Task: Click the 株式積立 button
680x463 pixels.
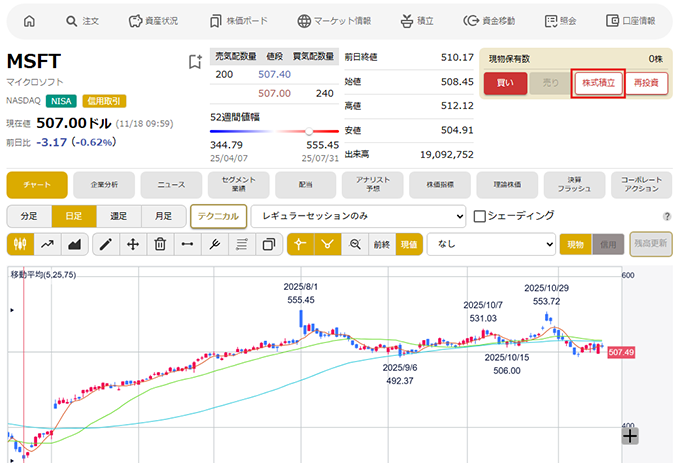Action: [x=598, y=83]
